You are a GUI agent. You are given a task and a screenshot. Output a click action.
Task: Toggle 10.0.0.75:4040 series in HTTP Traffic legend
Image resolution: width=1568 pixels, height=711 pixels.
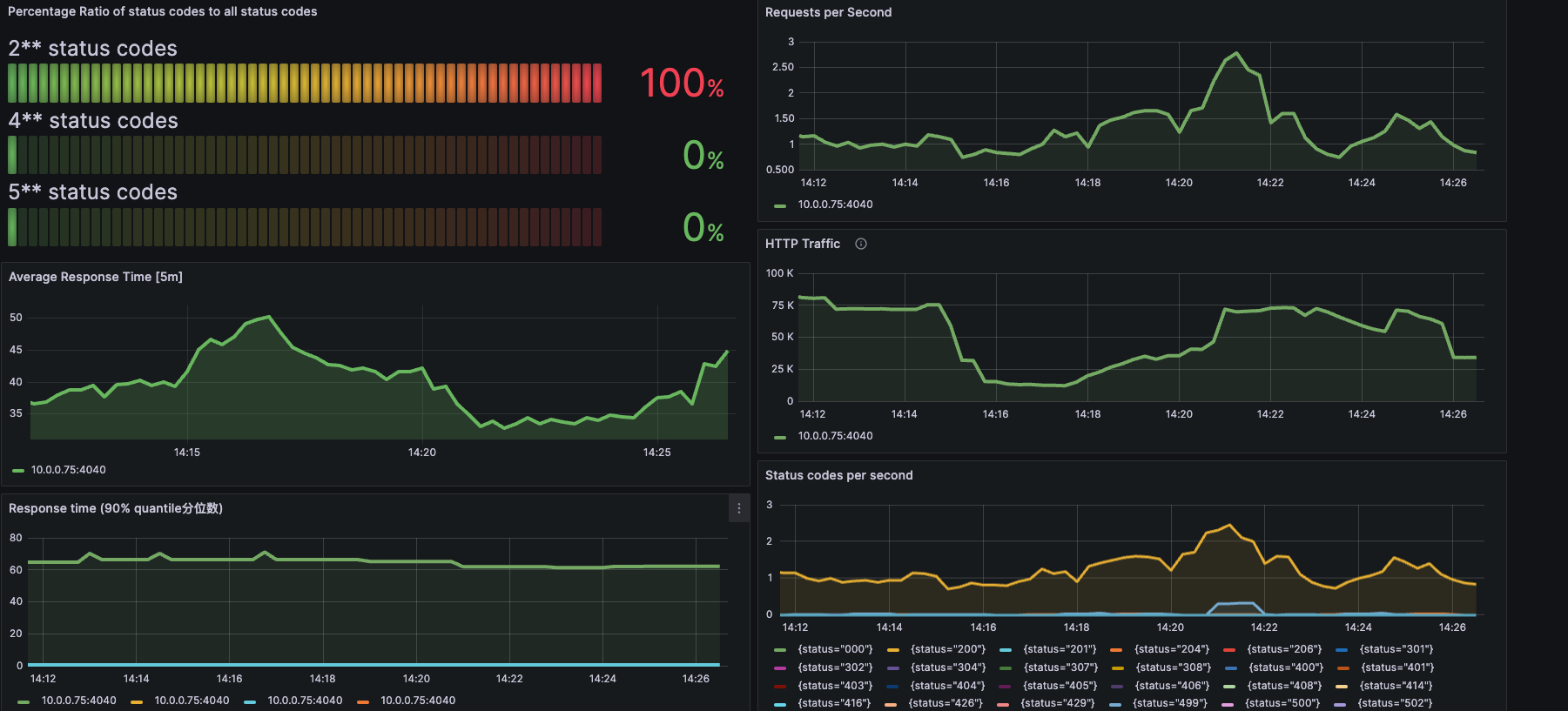point(835,436)
